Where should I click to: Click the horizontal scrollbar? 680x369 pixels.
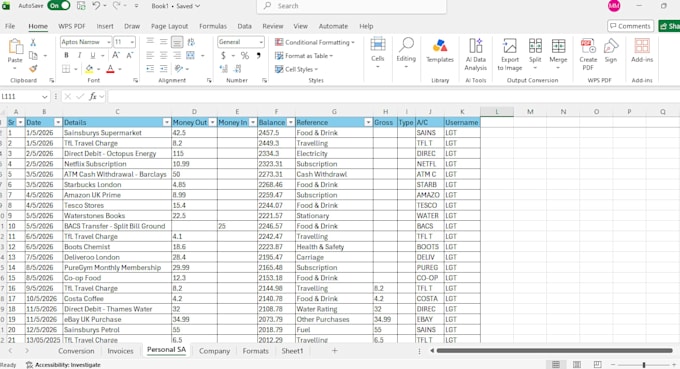(x=554, y=350)
